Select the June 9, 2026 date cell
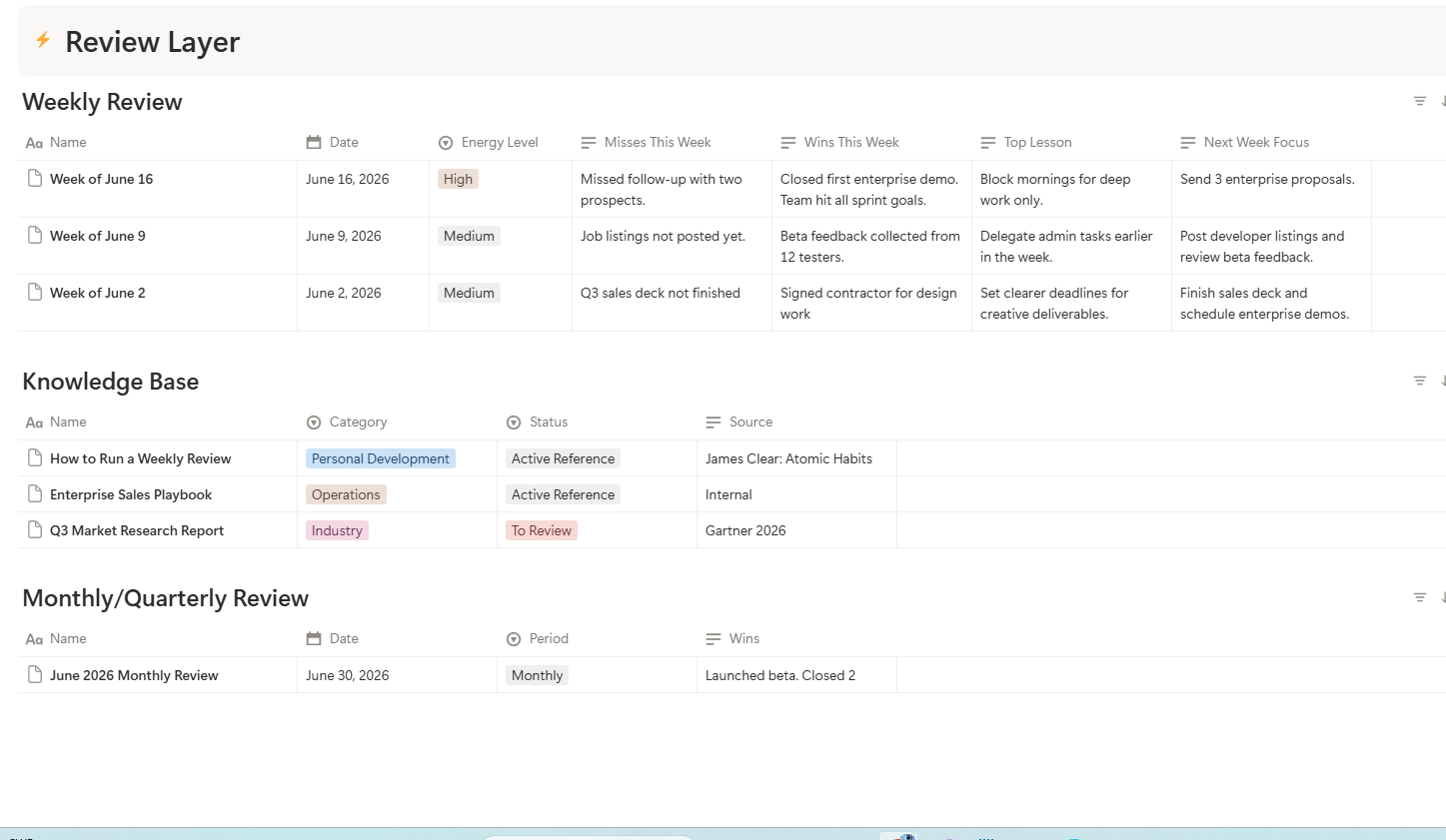 (363, 246)
